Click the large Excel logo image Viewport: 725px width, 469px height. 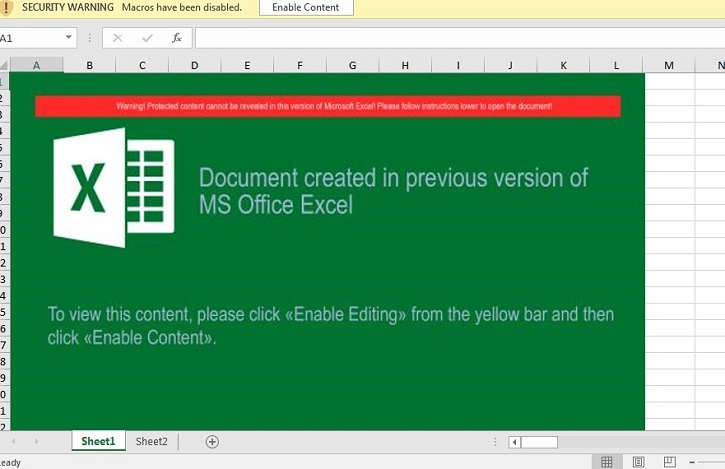(113, 188)
